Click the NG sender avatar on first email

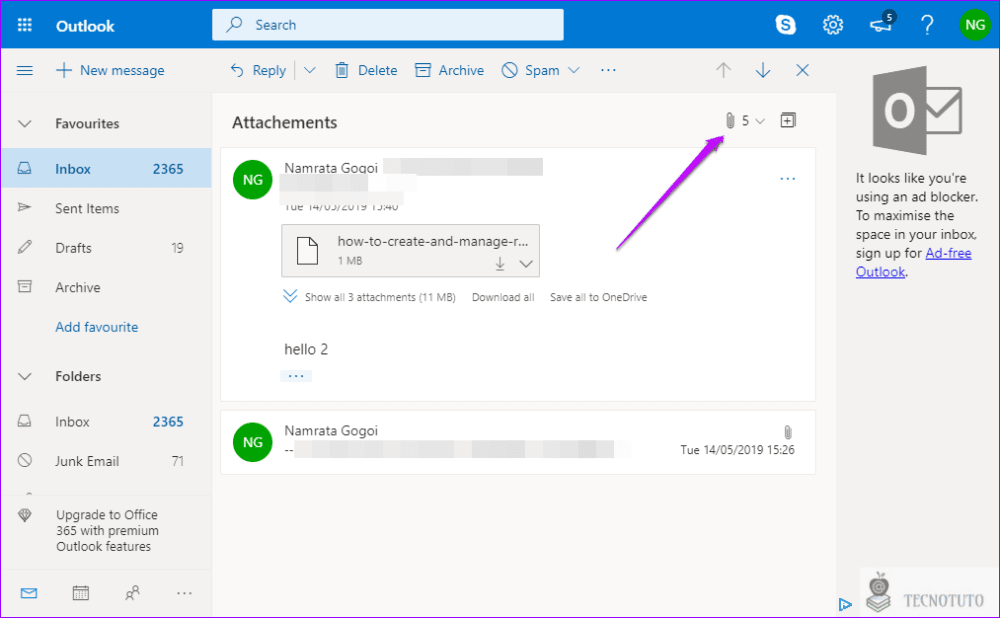(253, 180)
